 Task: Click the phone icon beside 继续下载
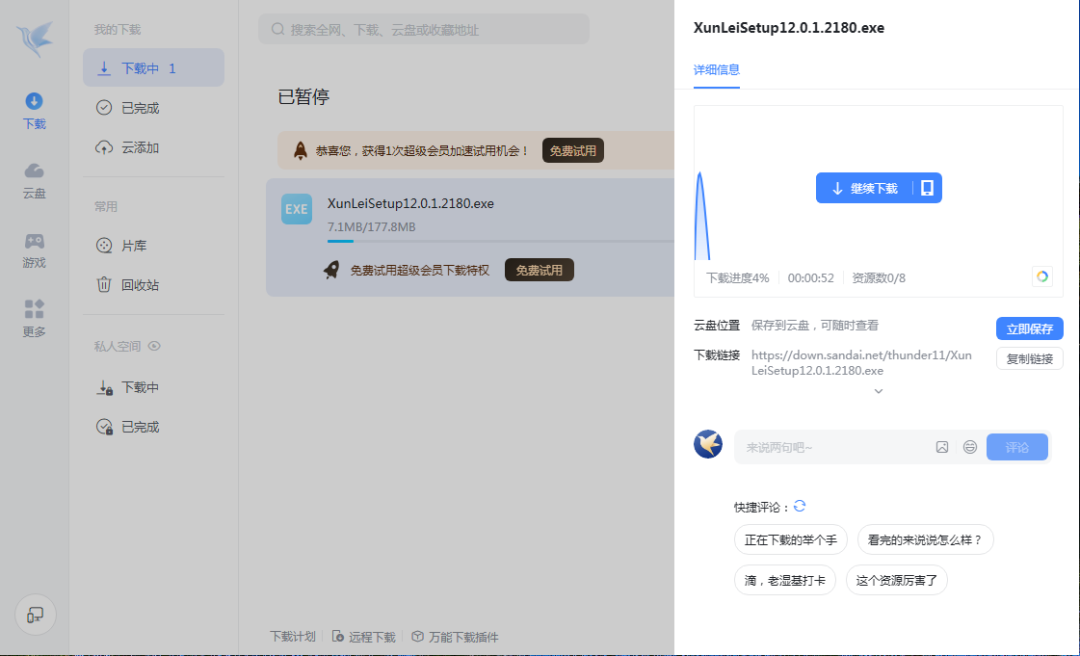pos(927,188)
